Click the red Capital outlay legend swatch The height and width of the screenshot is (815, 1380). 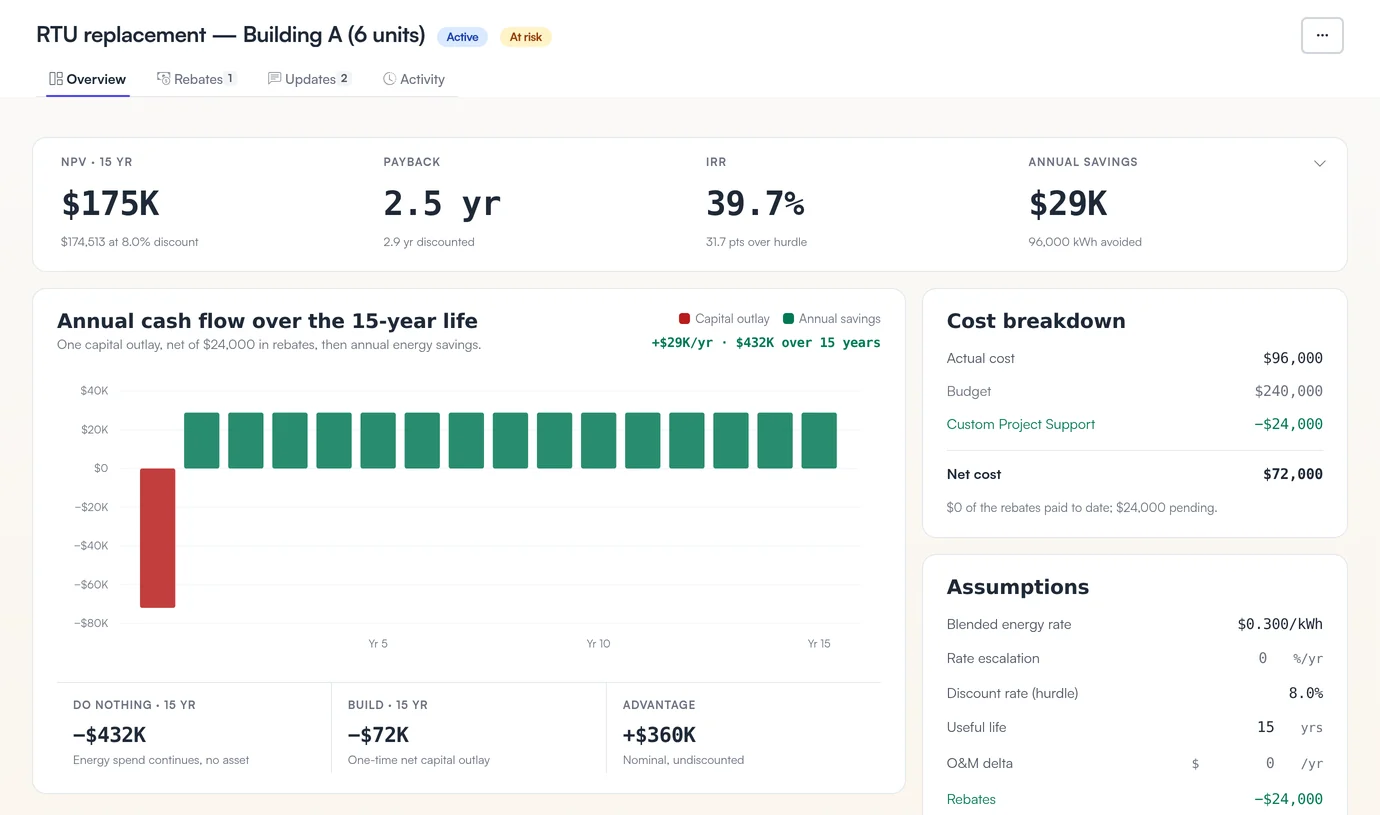[684, 319]
